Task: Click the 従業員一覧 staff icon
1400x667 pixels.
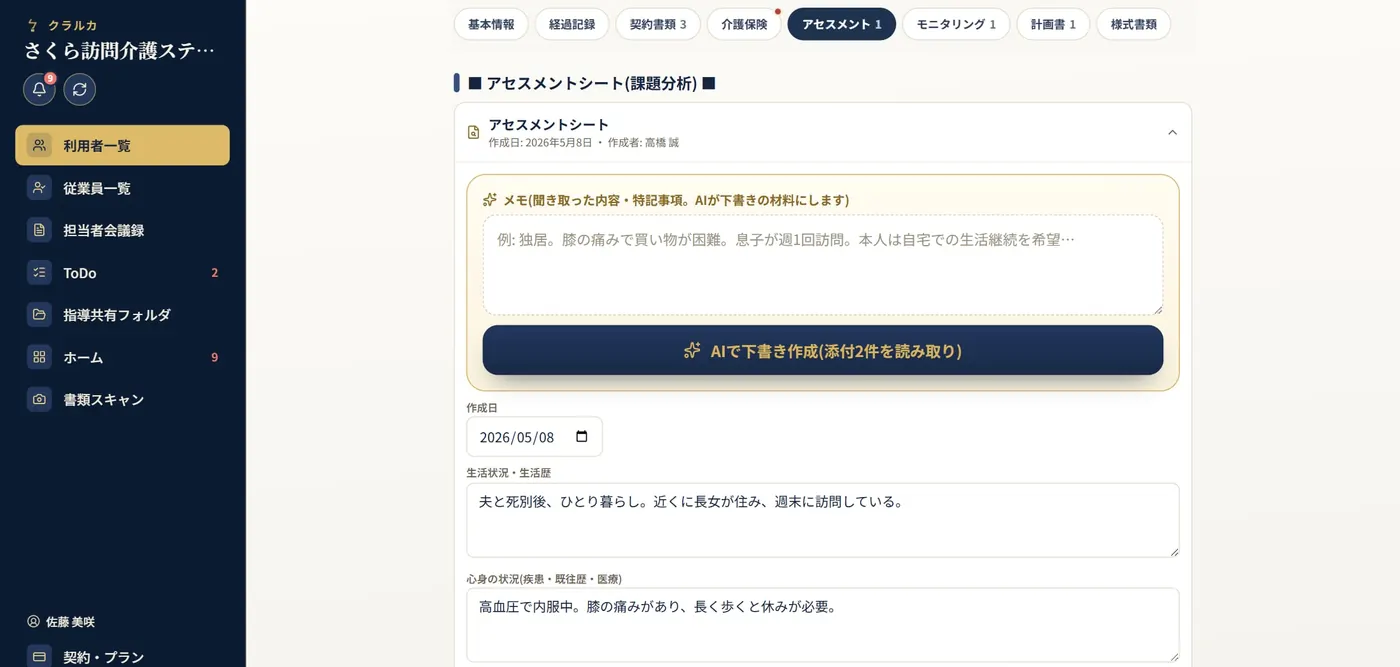Action: coord(39,188)
